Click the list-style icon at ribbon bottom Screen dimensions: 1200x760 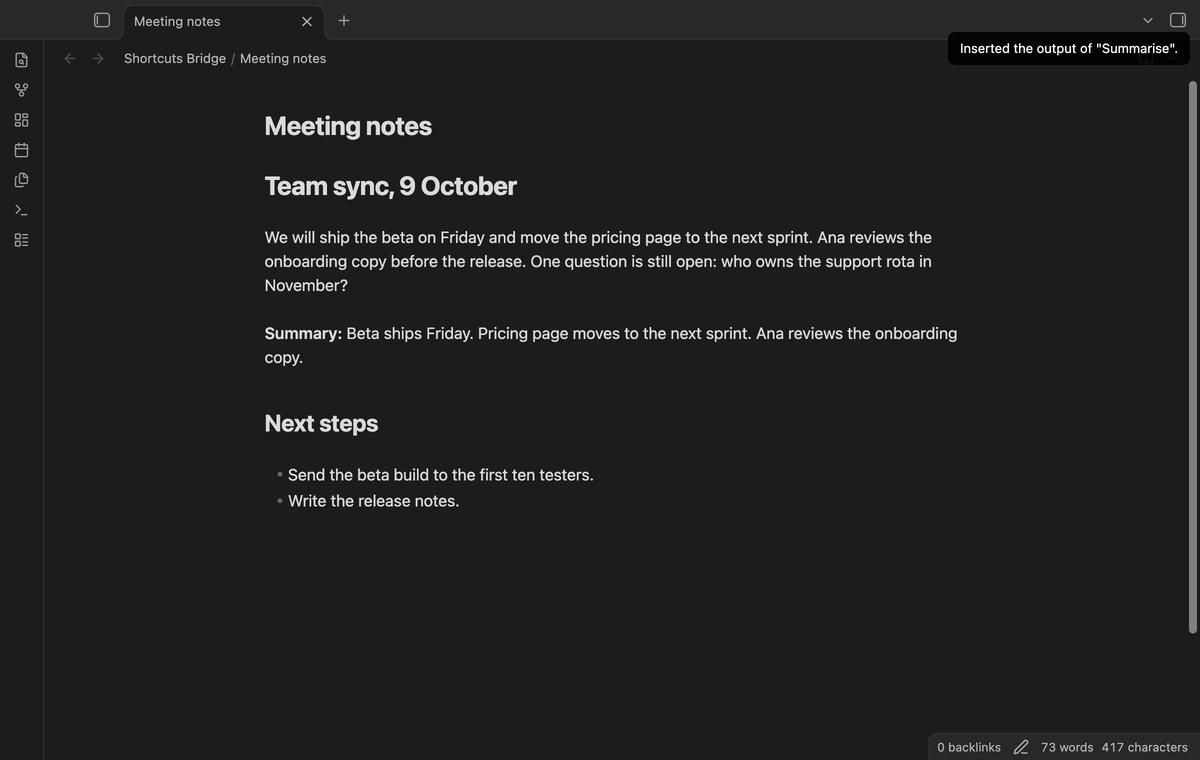coord(21,240)
